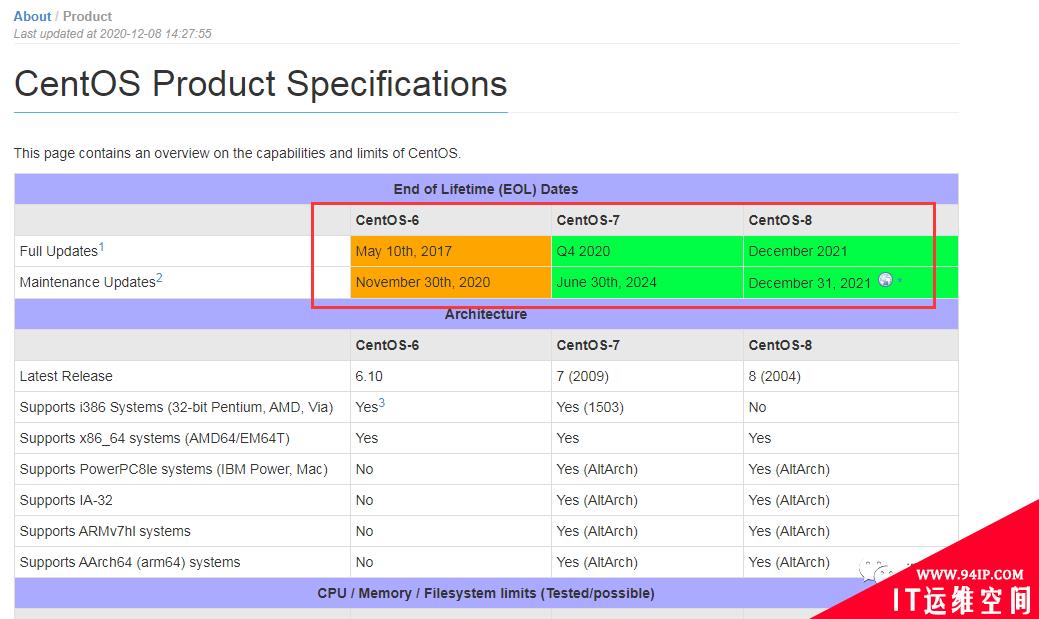Click CentOS-7 Yes (AltArch) in AArch64 row
Image resolution: width=1039 pixels, height=619 pixels.
597,563
